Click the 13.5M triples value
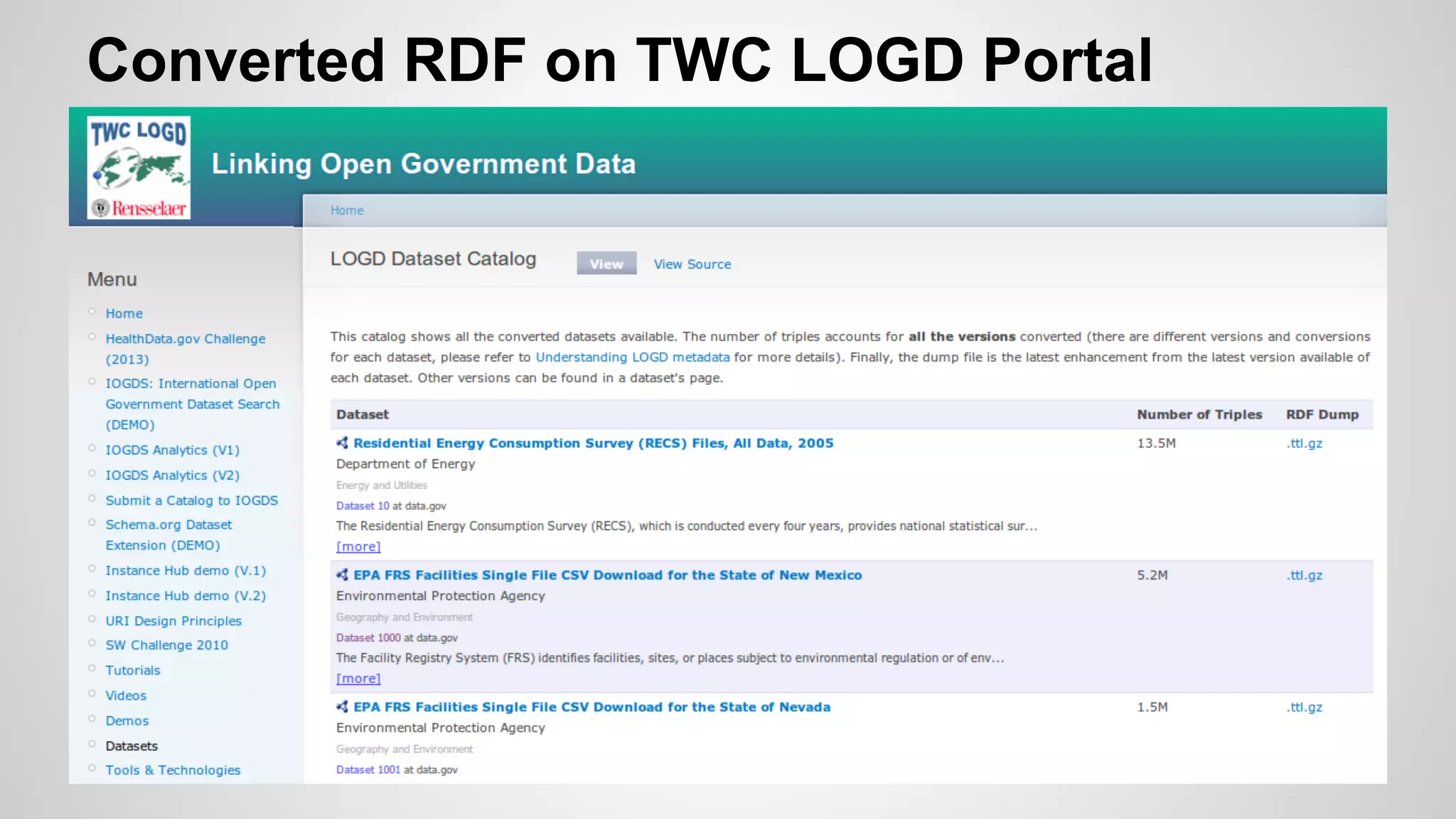The image size is (1456, 819). pos(1156,443)
